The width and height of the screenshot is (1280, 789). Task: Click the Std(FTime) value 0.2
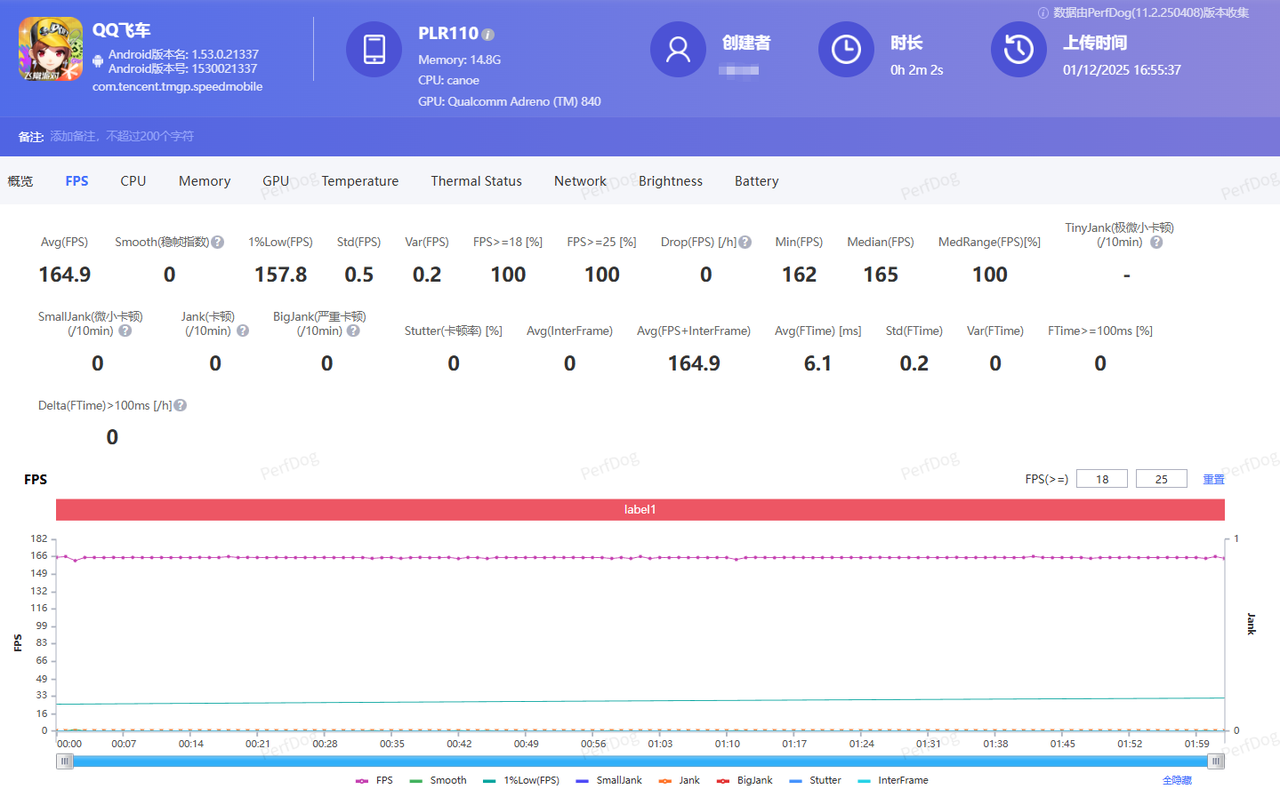coord(914,363)
